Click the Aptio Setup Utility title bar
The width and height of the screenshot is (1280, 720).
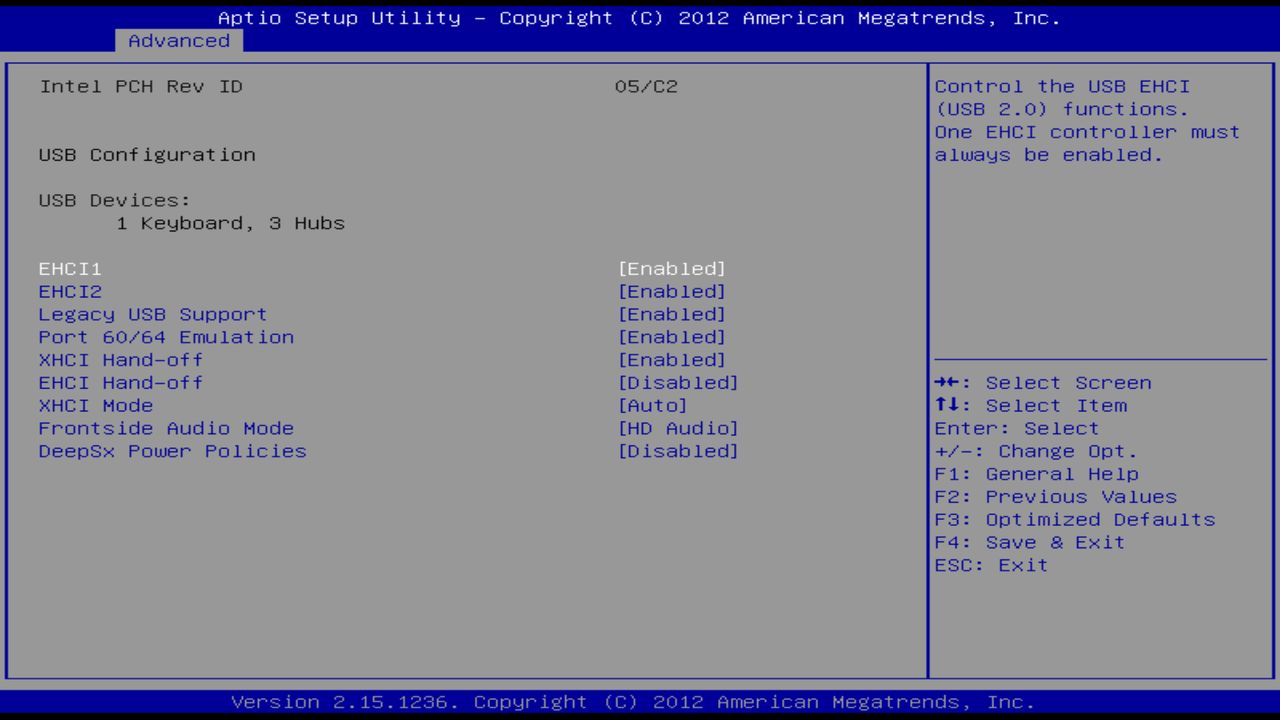[640, 17]
